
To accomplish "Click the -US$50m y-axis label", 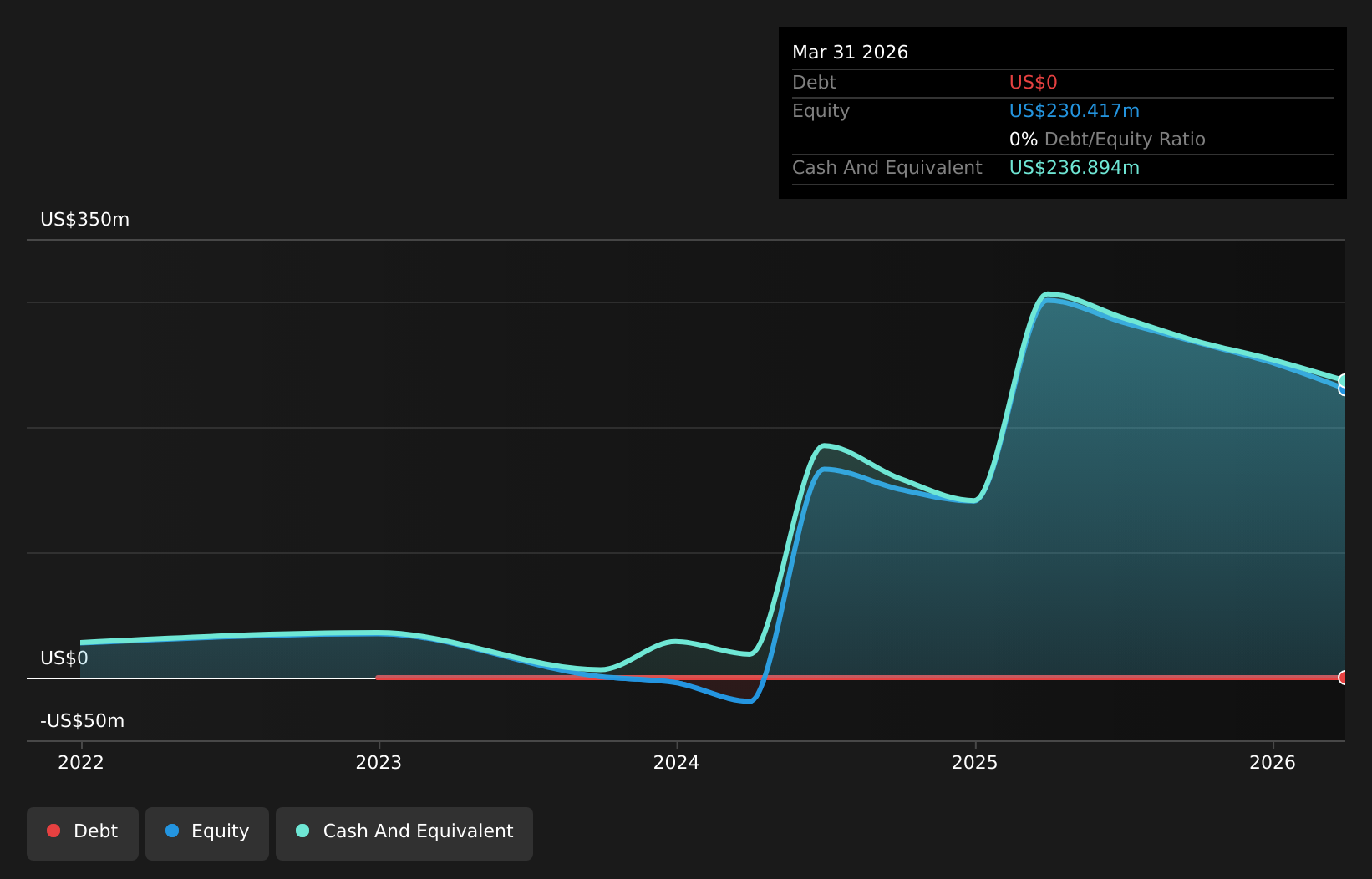I will 83,721.
